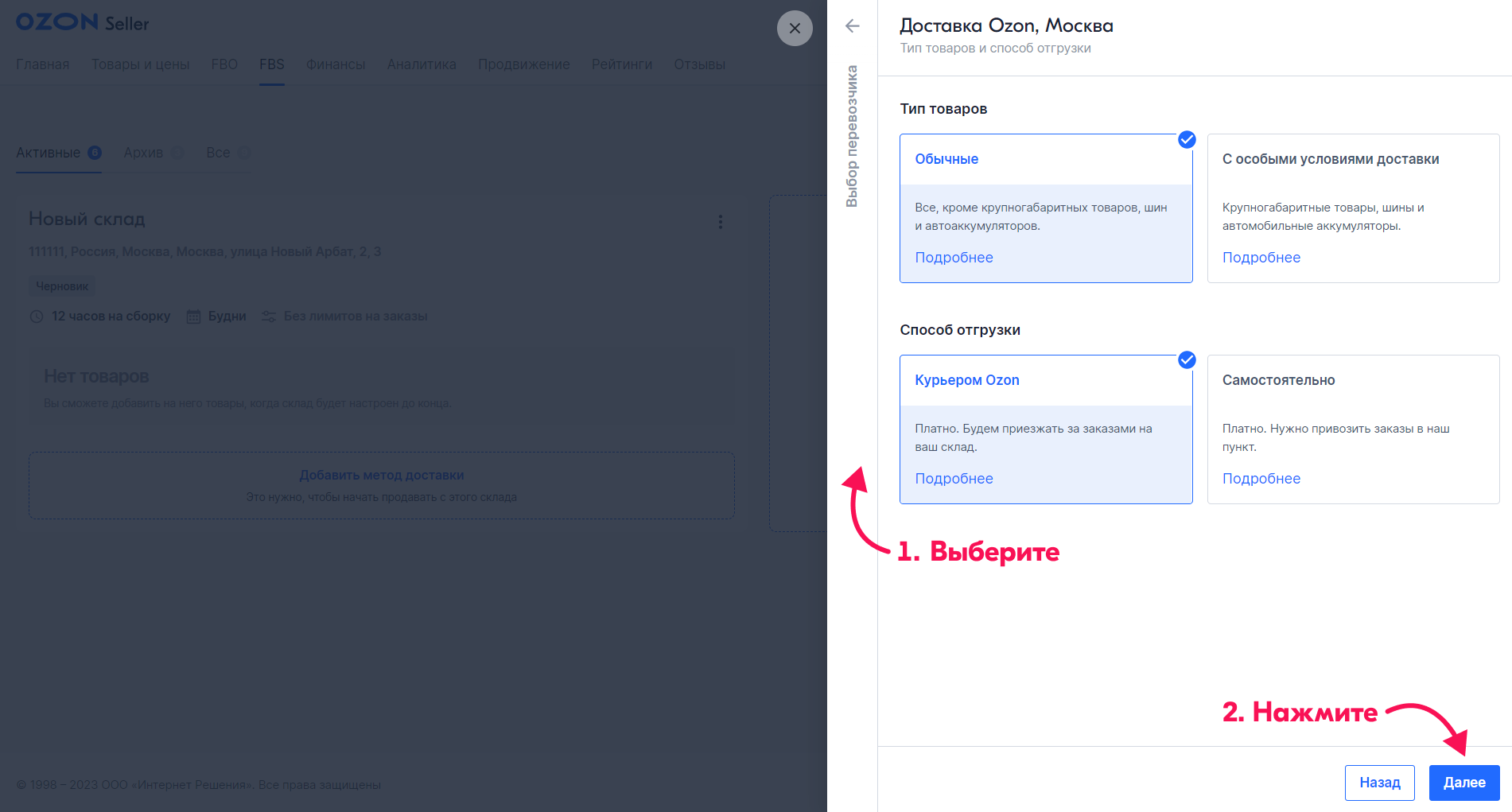Close the side panel with X button

[794, 29]
